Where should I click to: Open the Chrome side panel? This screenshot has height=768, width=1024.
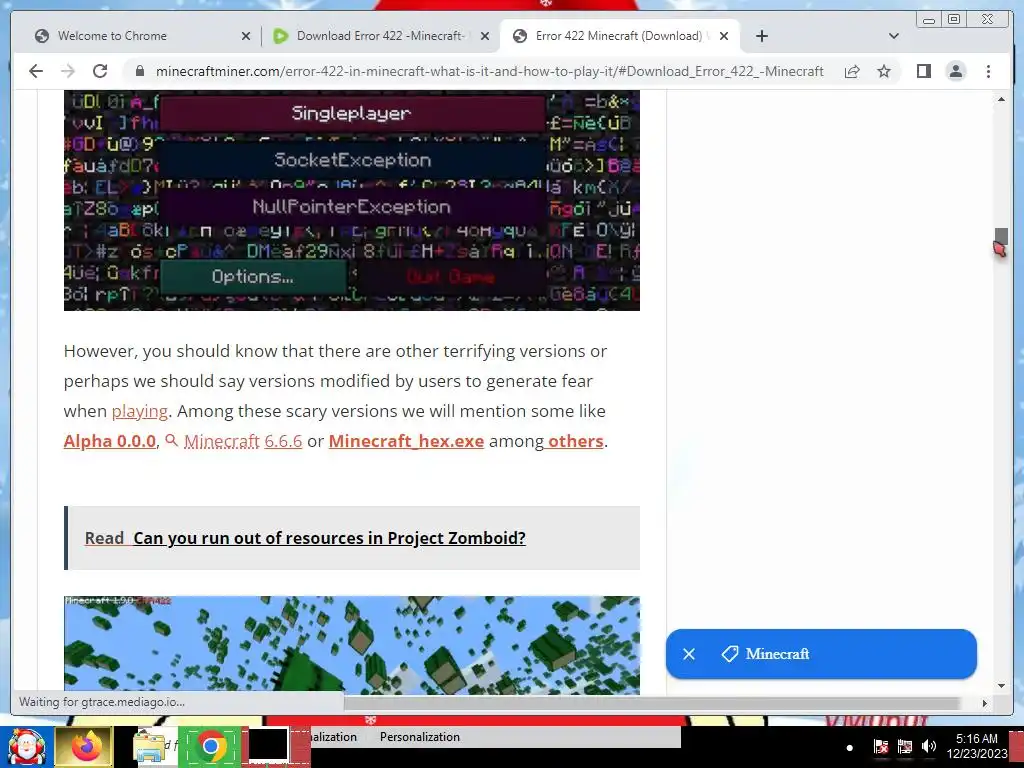(923, 71)
